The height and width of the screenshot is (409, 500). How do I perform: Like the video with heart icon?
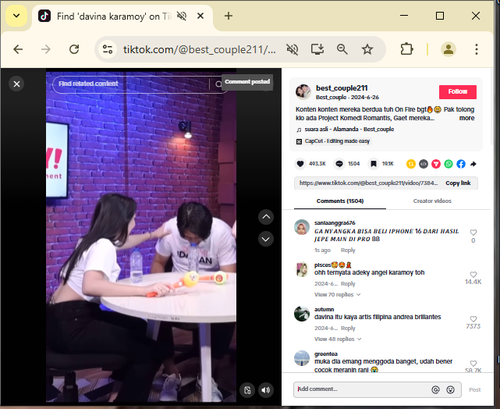(300, 164)
